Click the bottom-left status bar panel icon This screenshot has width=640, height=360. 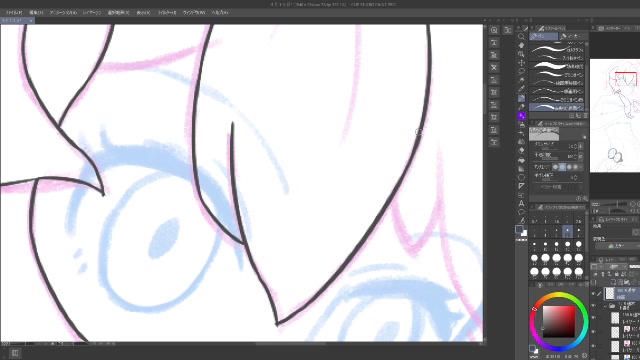15,353
